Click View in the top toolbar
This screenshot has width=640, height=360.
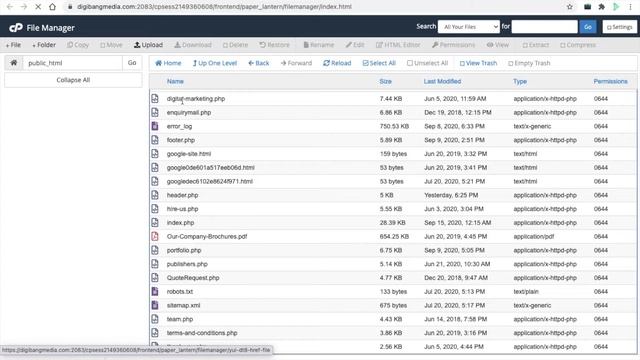tap(498, 45)
